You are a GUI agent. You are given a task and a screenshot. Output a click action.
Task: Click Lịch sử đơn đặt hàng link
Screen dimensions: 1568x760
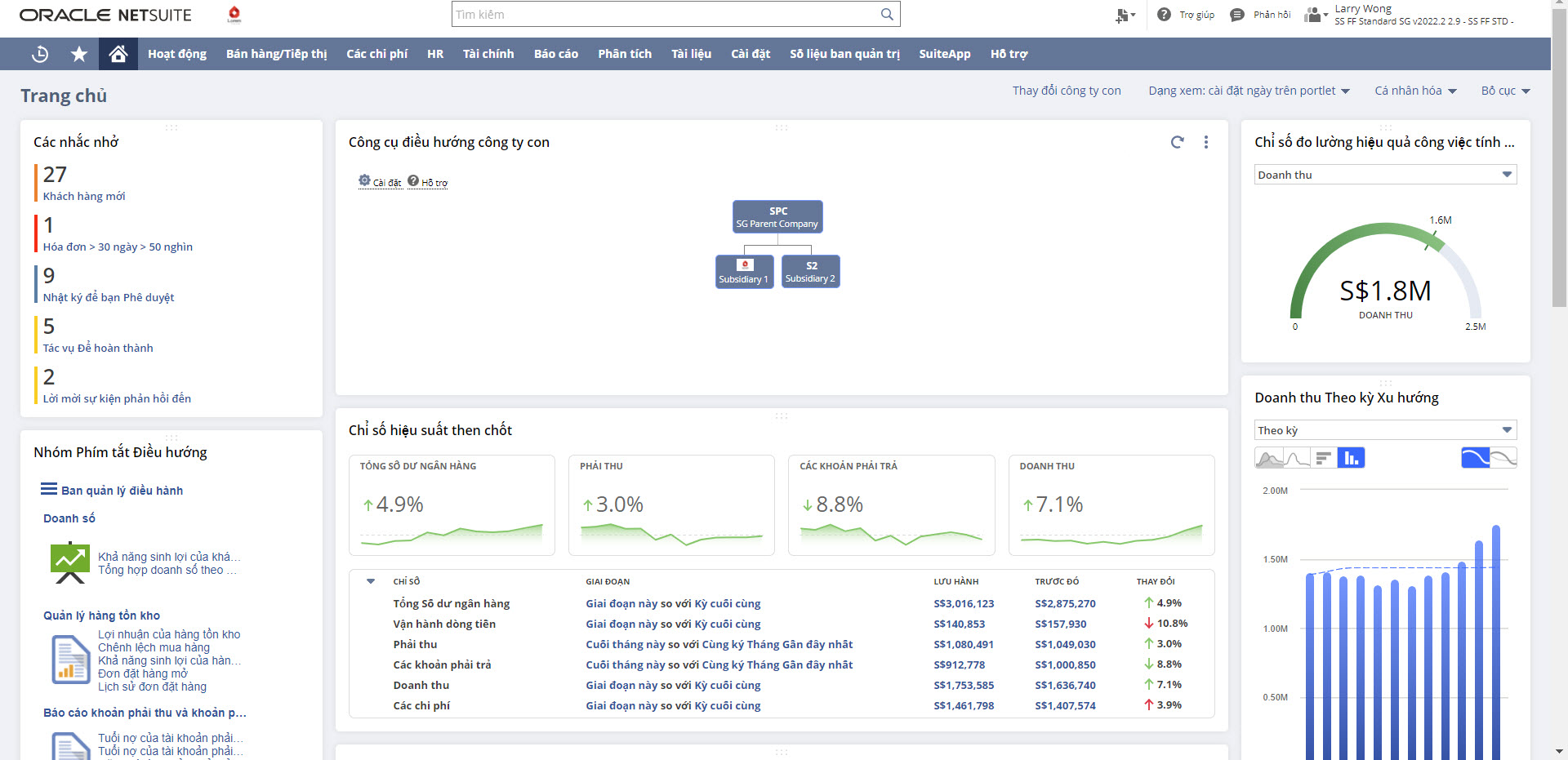(x=152, y=687)
